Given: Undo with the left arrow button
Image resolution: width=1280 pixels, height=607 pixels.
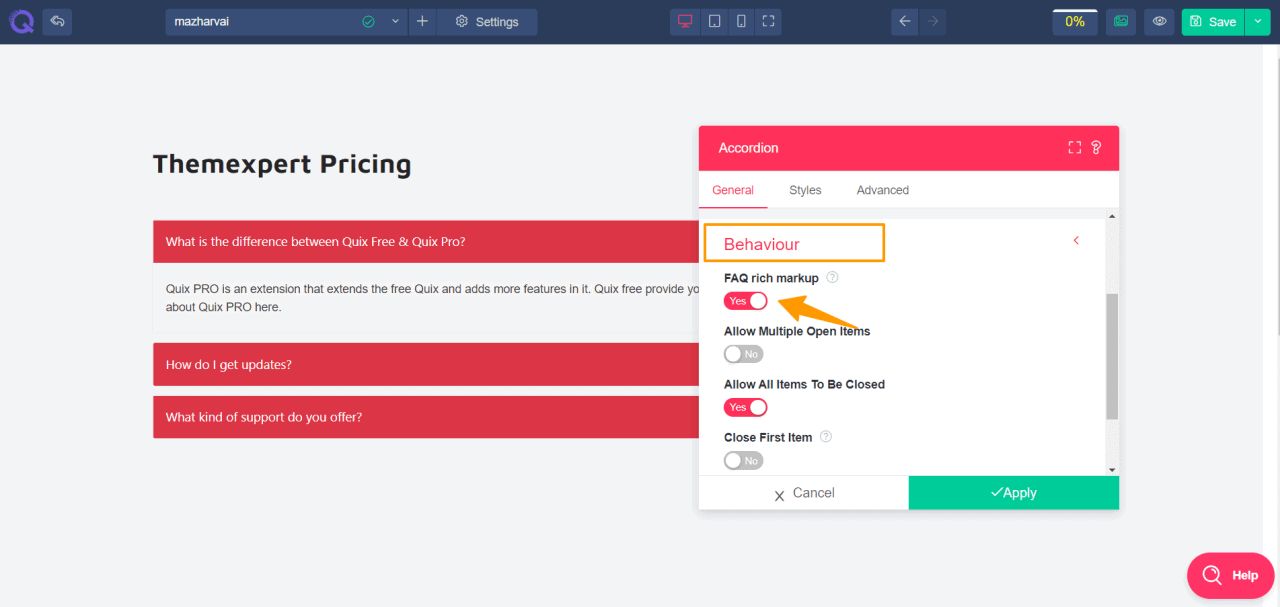Looking at the screenshot, I should (905, 21).
